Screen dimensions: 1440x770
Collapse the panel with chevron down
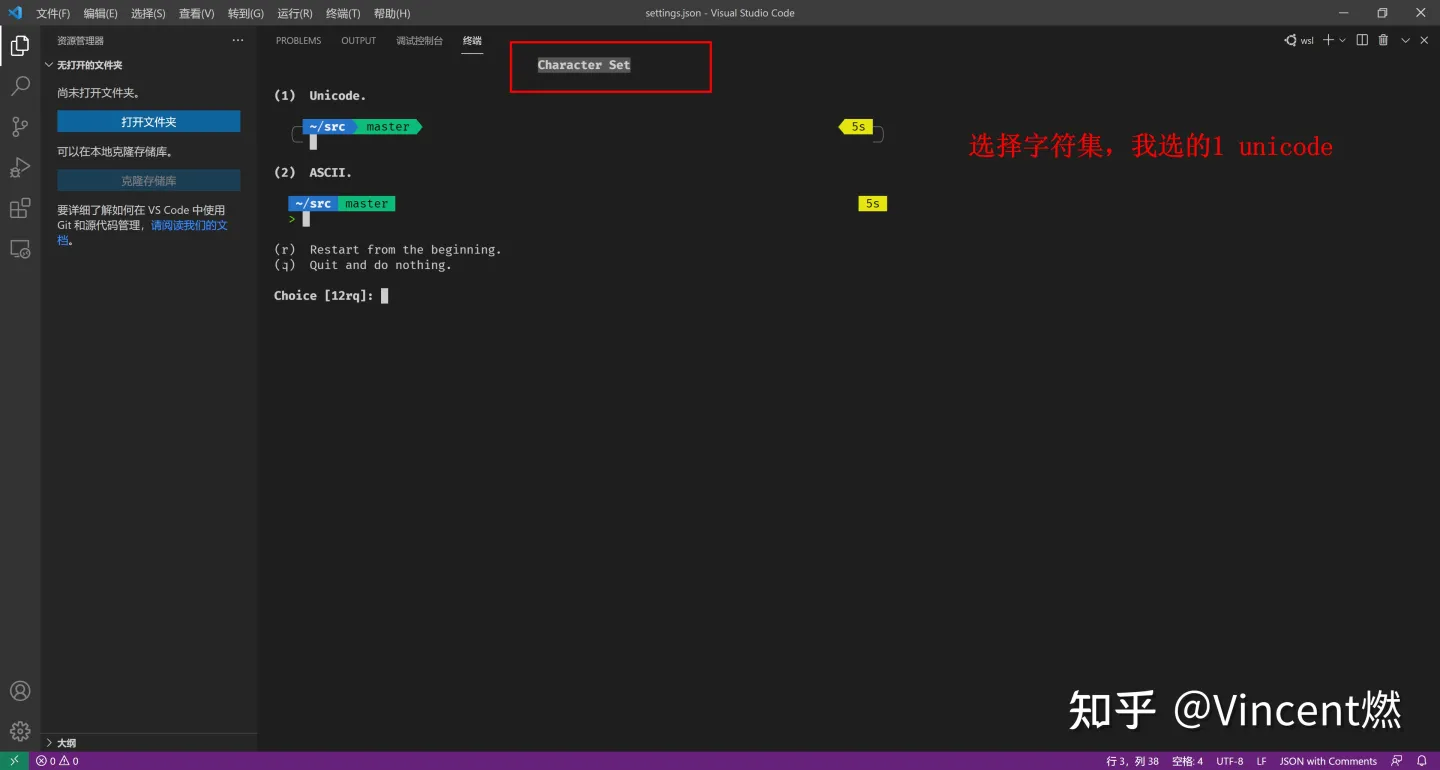1405,40
